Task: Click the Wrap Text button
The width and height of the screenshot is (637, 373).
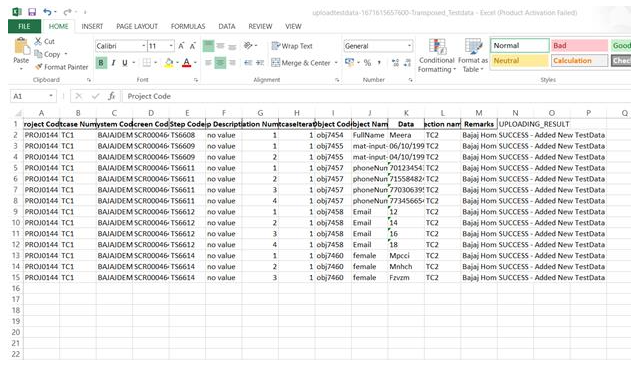Action: tap(292, 46)
